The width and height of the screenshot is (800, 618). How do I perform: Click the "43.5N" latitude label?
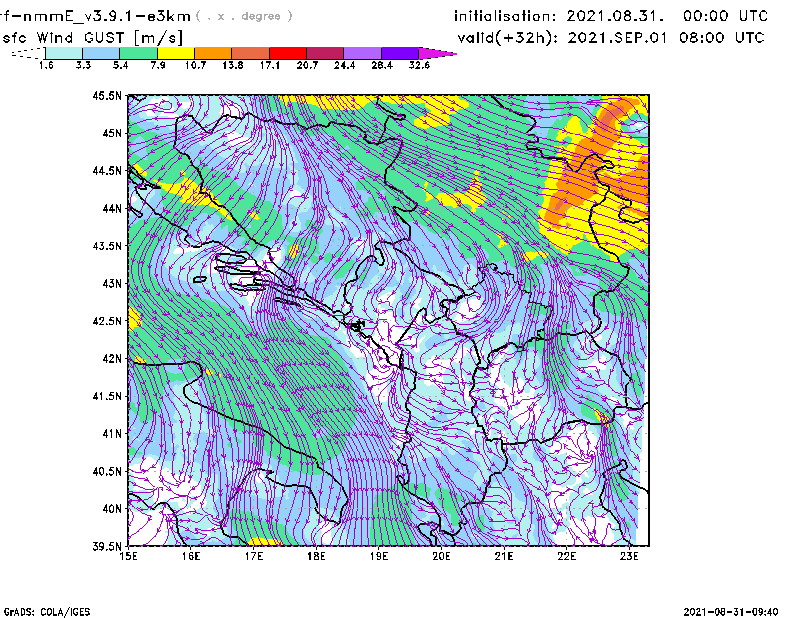[107, 246]
